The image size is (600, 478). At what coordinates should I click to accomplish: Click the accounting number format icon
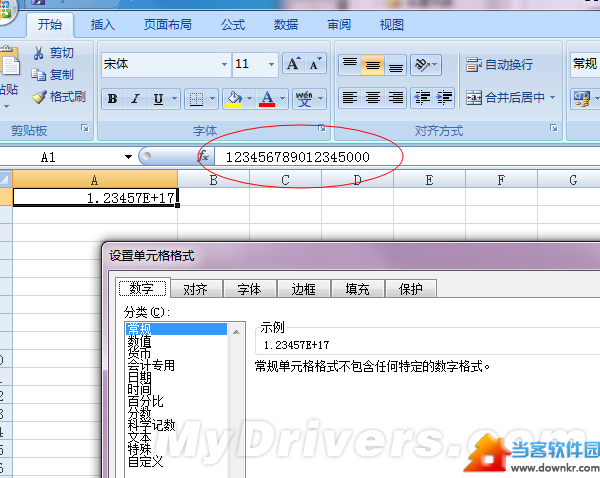click(x=582, y=98)
